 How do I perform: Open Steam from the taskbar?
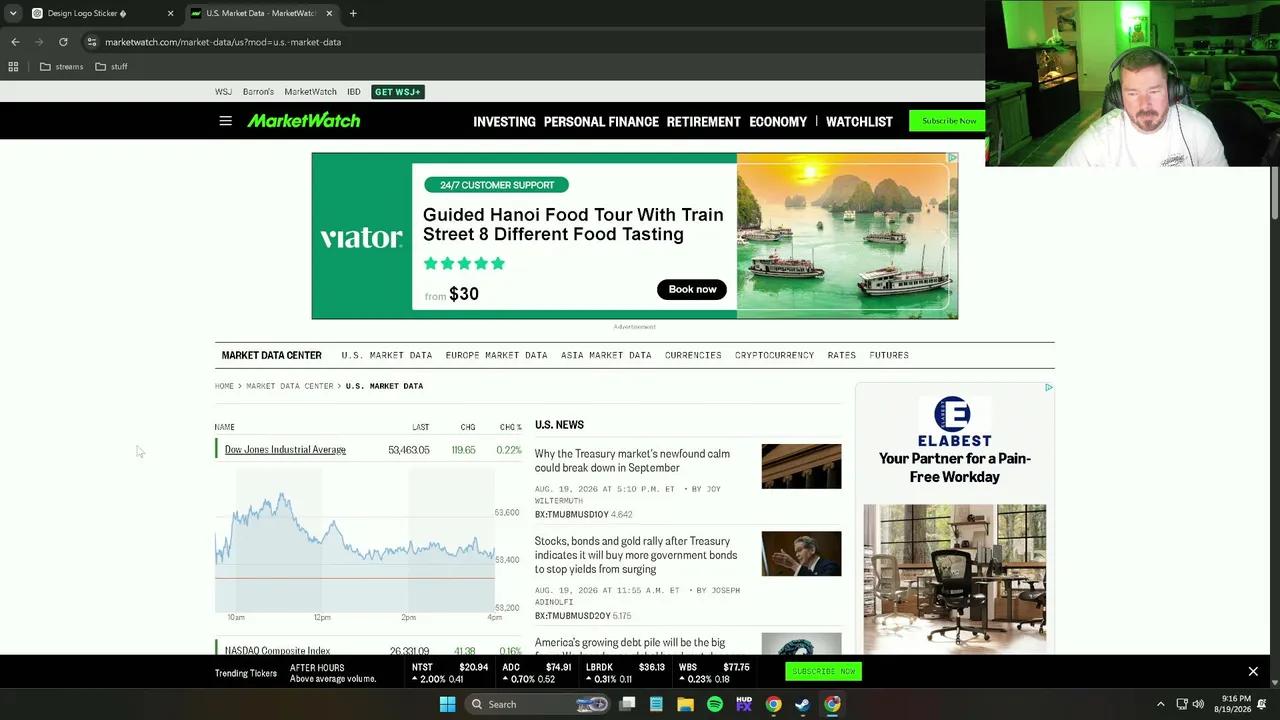point(803,704)
